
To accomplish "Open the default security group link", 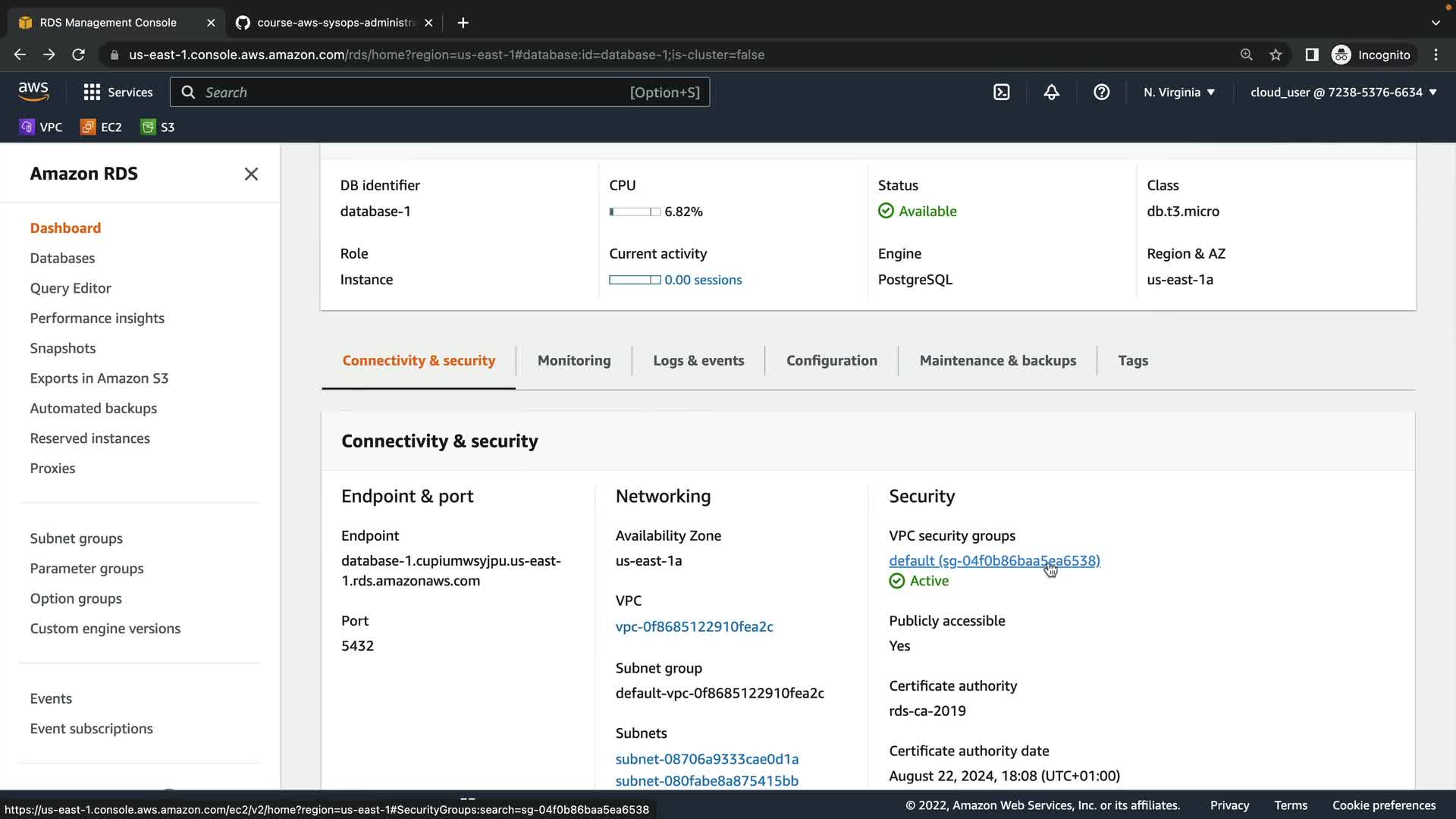I will [993, 560].
